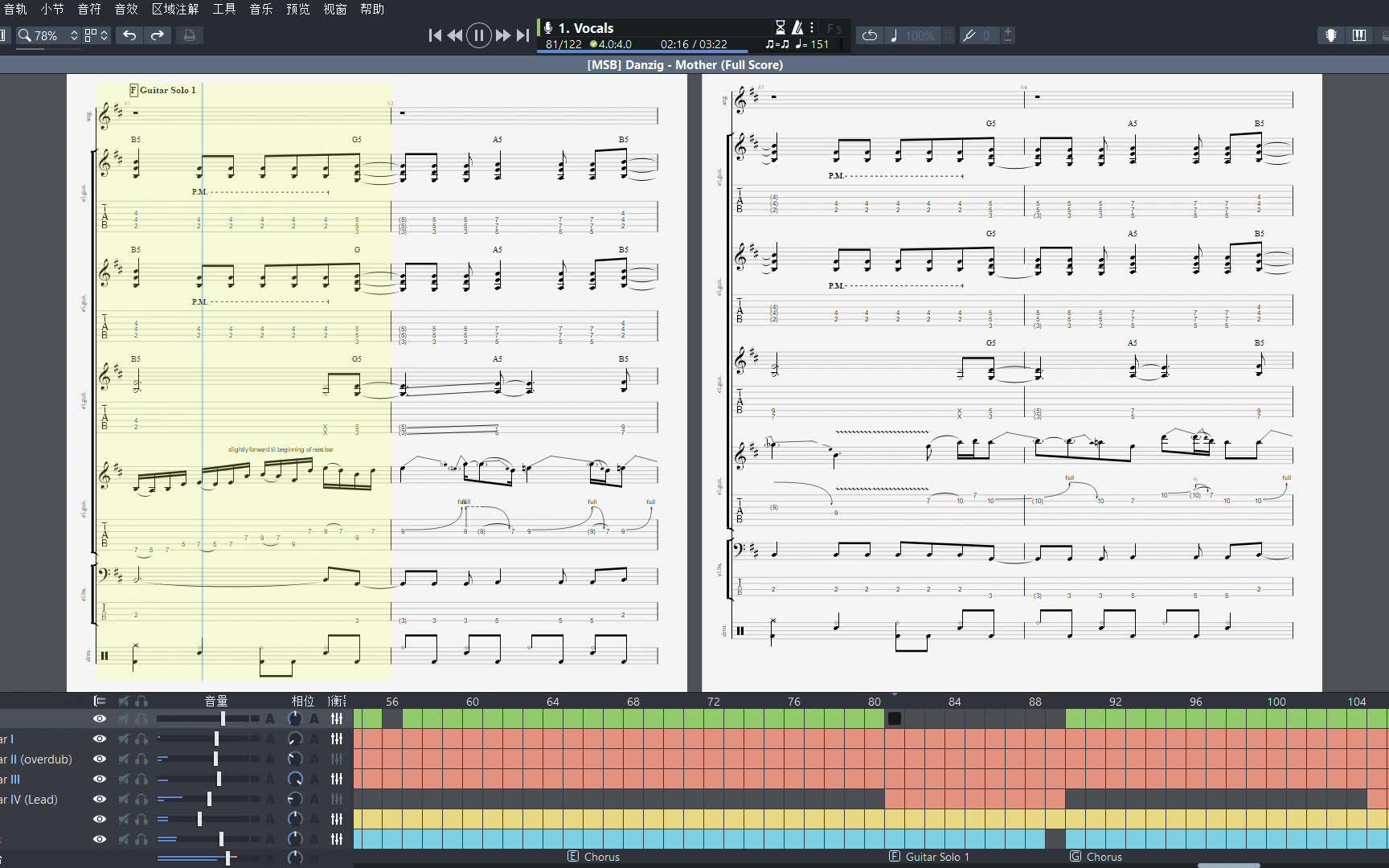Hide Guitar II (overdub) track visibility
This screenshot has width=1389, height=868.
click(x=100, y=759)
